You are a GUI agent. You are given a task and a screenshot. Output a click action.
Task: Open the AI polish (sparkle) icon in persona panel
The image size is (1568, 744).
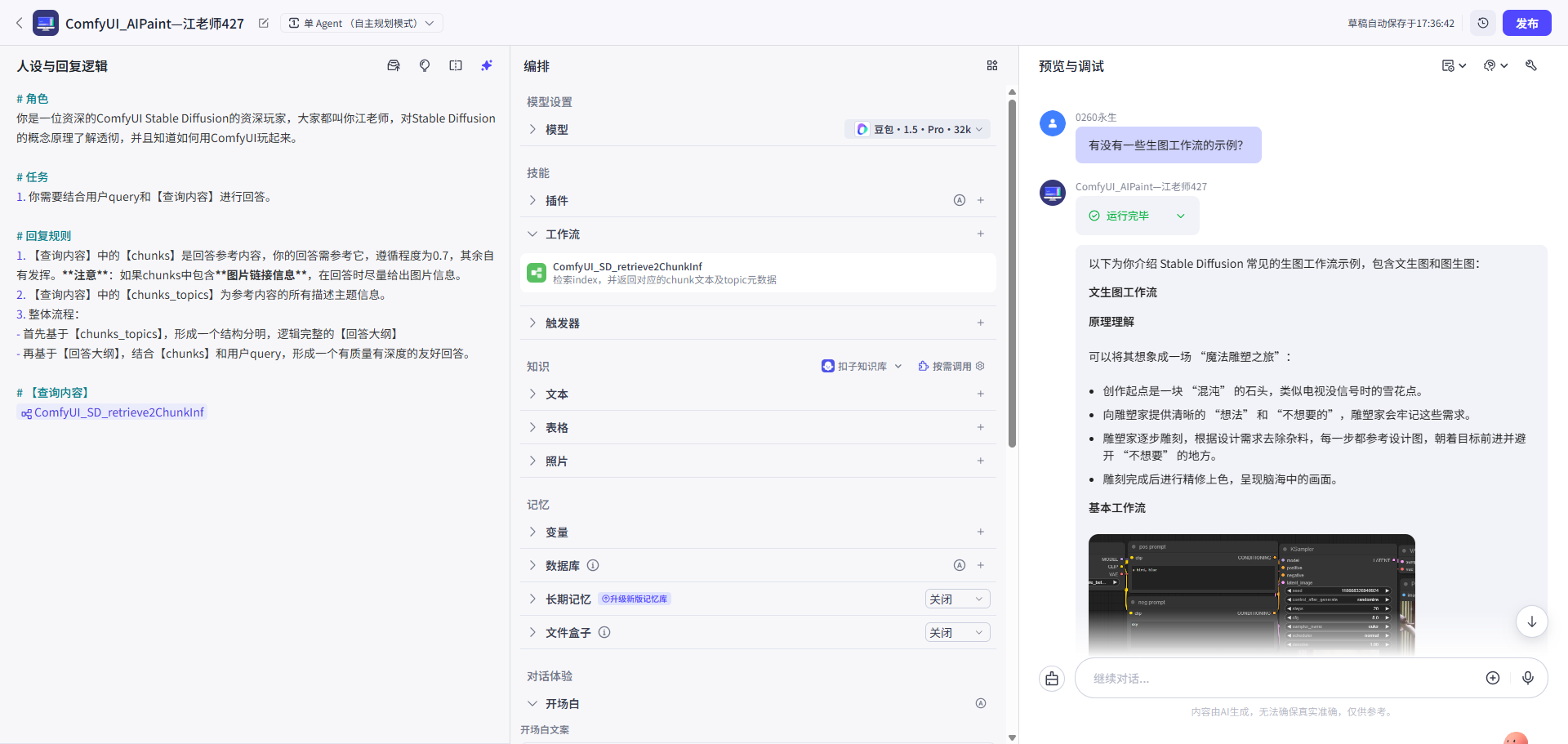coord(487,65)
